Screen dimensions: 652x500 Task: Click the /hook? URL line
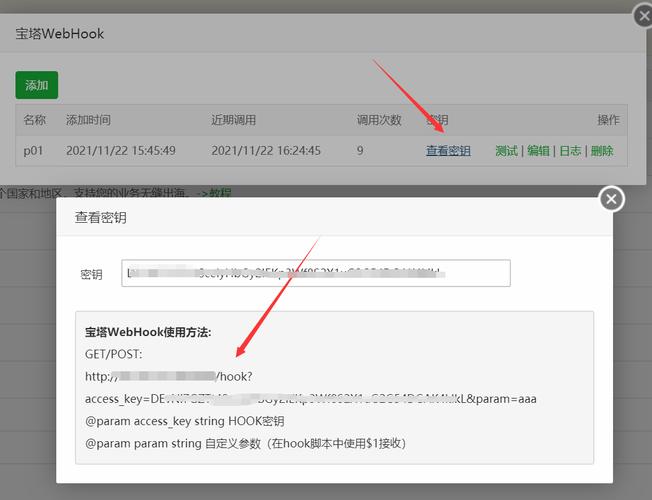click(168, 376)
